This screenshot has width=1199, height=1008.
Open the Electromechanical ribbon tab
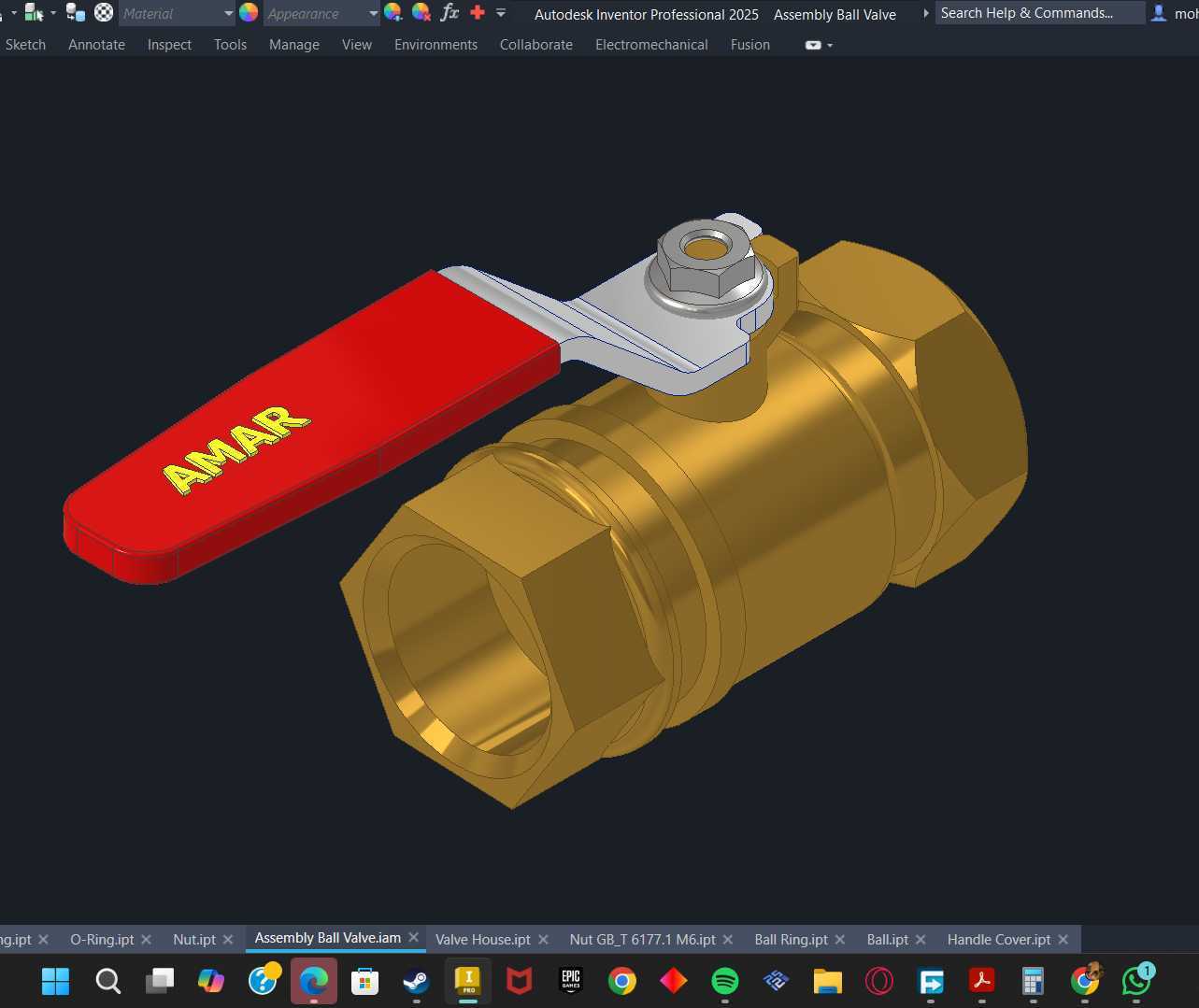651,45
